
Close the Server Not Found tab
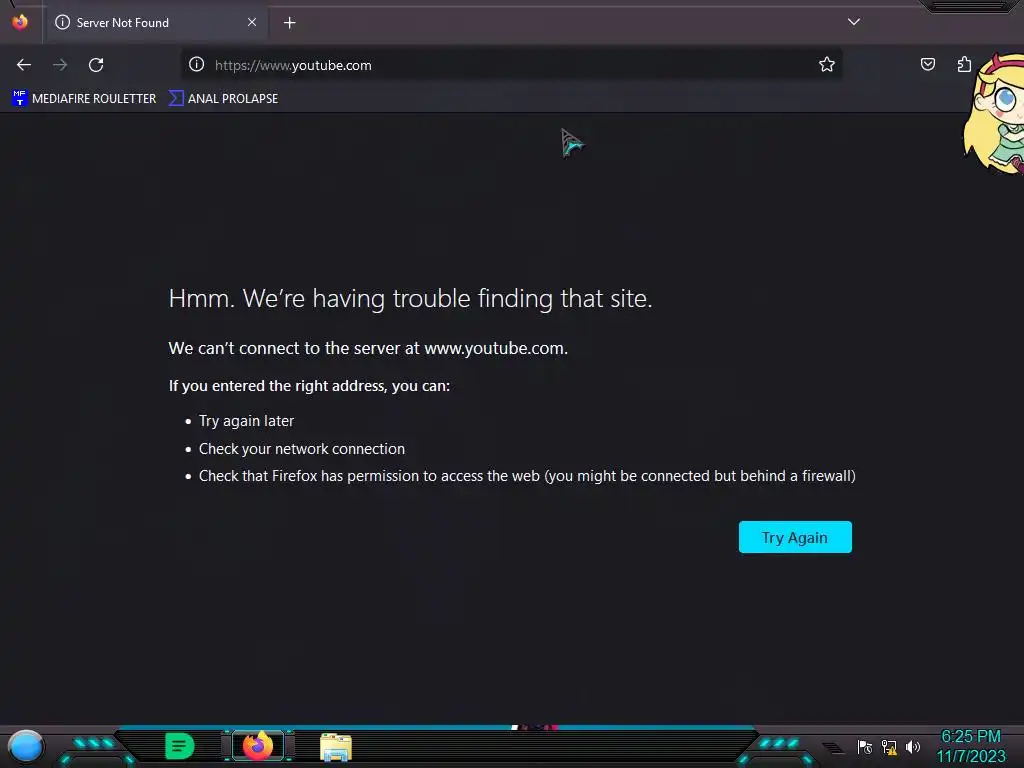(x=252, y=22)
